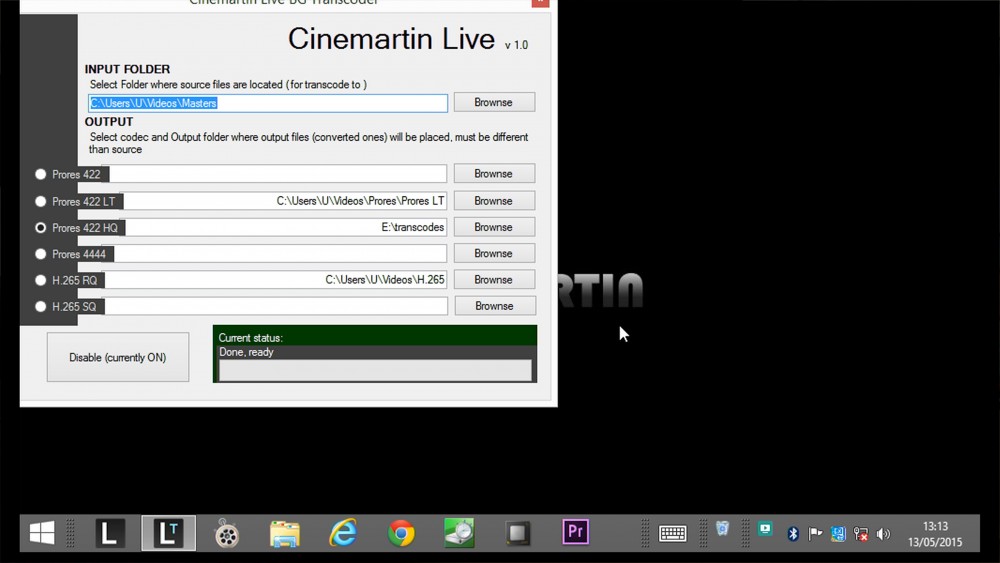Viewport: 1000px width, 563px height.
Task: Select the H.265 SQ radio button
Action: click(x=41, y=306)
